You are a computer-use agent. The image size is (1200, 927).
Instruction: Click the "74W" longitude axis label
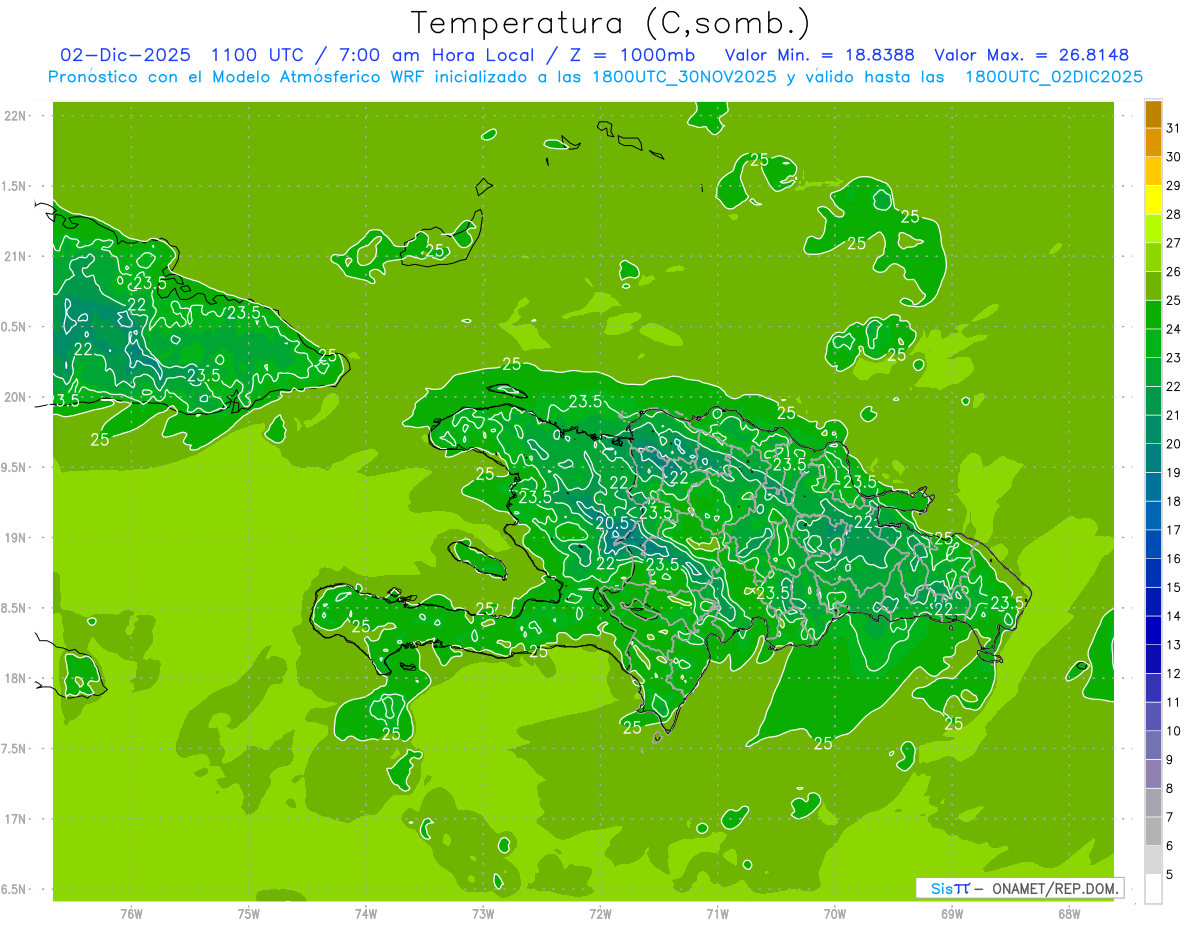tap(366, 913)
